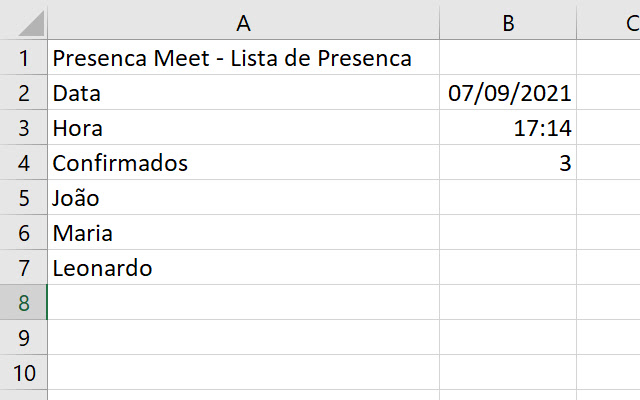Click the cell with confirmed count 3

pyautogui.click(x=508, y=163)
